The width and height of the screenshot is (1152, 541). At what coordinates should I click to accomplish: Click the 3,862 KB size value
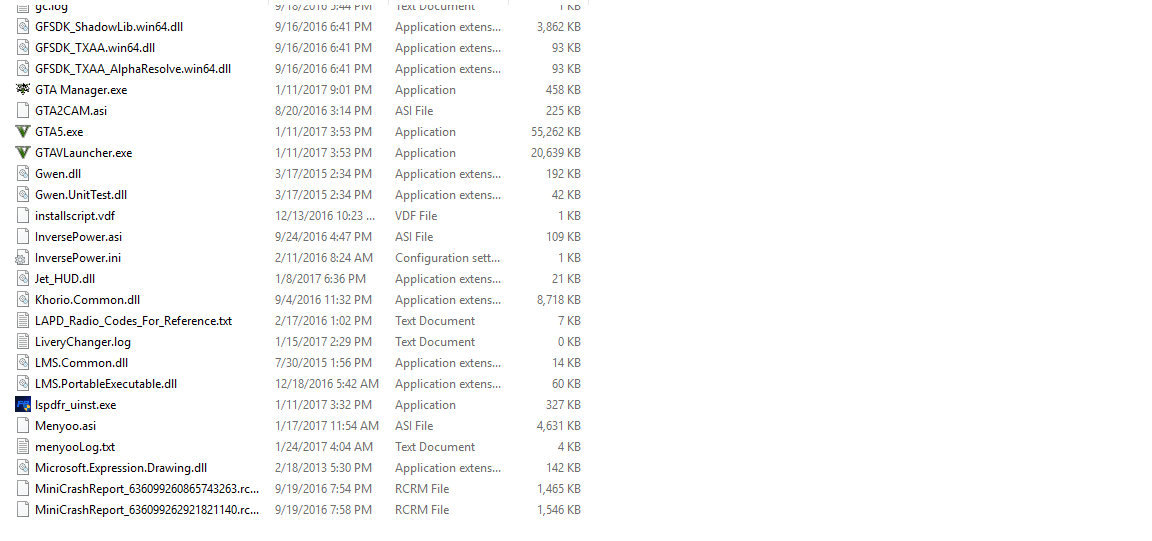559,26
